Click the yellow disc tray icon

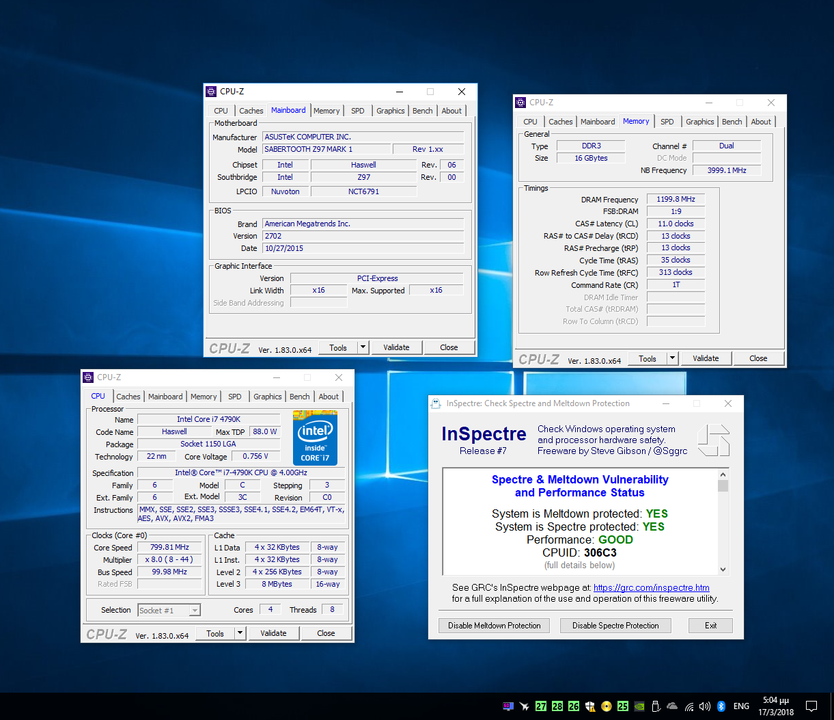click(606, 706)
